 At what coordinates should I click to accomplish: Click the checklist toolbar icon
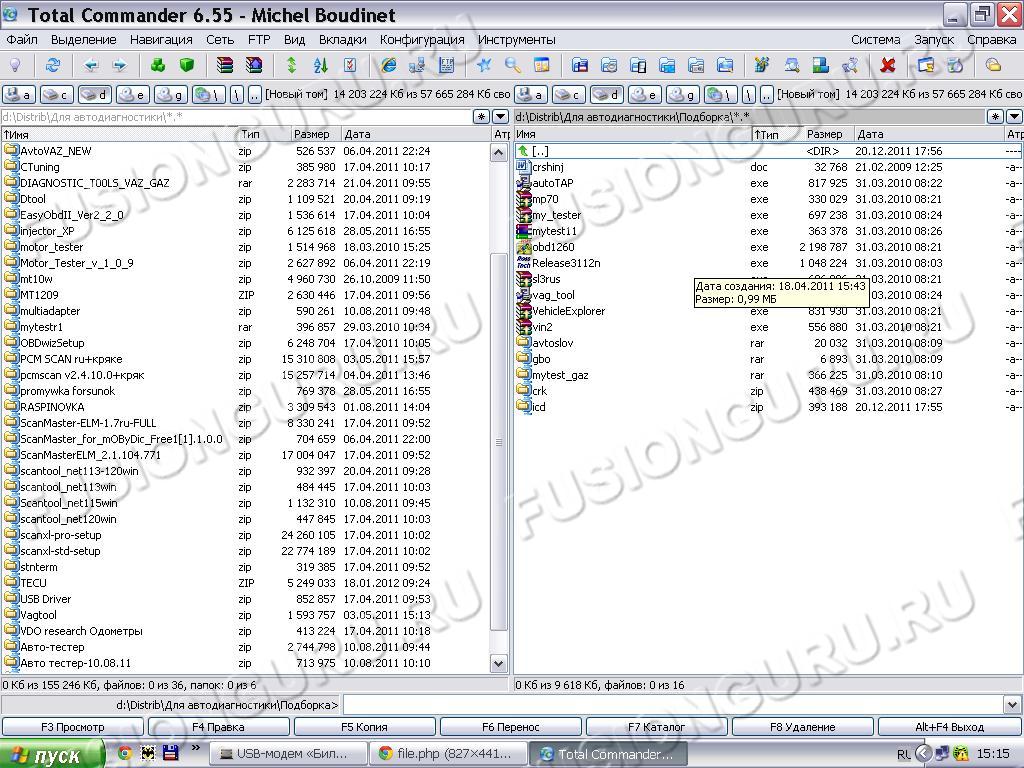pyautogui.click(x=349, y=65)
